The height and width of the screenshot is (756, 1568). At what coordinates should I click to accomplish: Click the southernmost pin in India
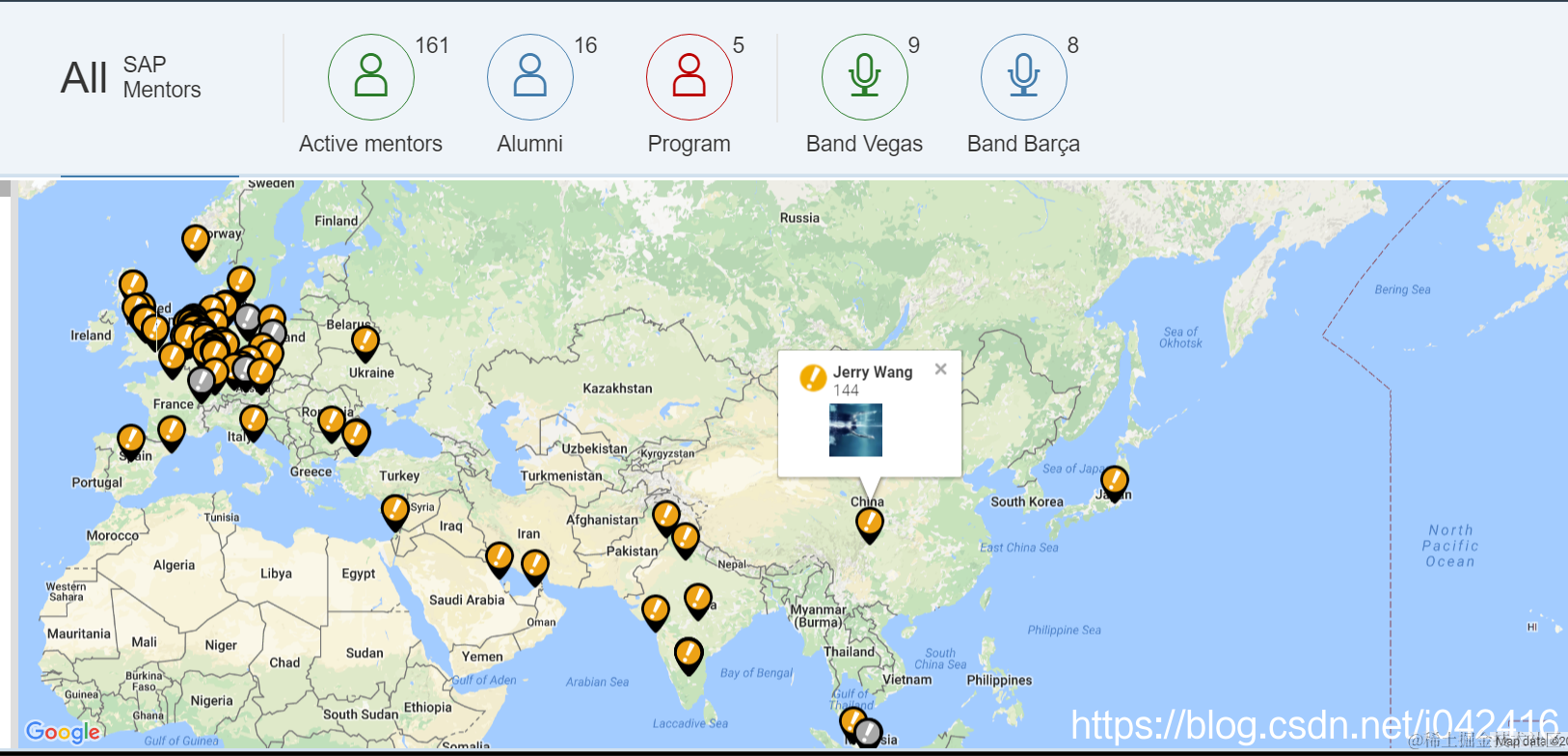pyautogui.click(x=689, y=655)
